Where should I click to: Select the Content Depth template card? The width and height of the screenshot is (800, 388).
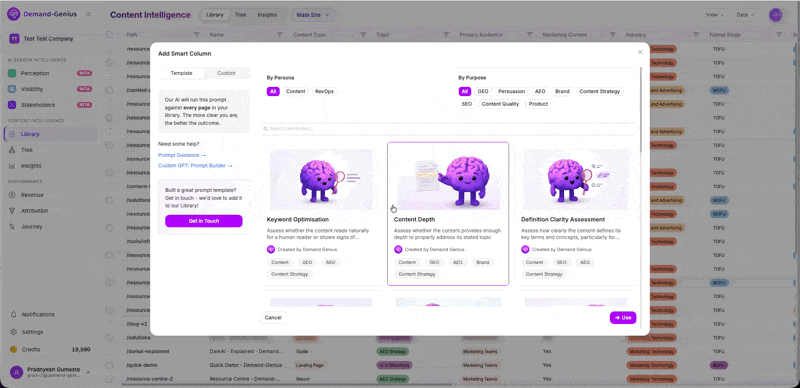tap(448, 213)
